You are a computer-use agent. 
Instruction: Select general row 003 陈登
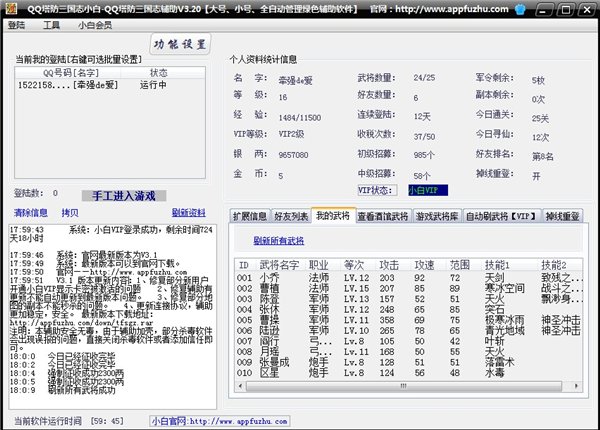click(x=409, y=298)
